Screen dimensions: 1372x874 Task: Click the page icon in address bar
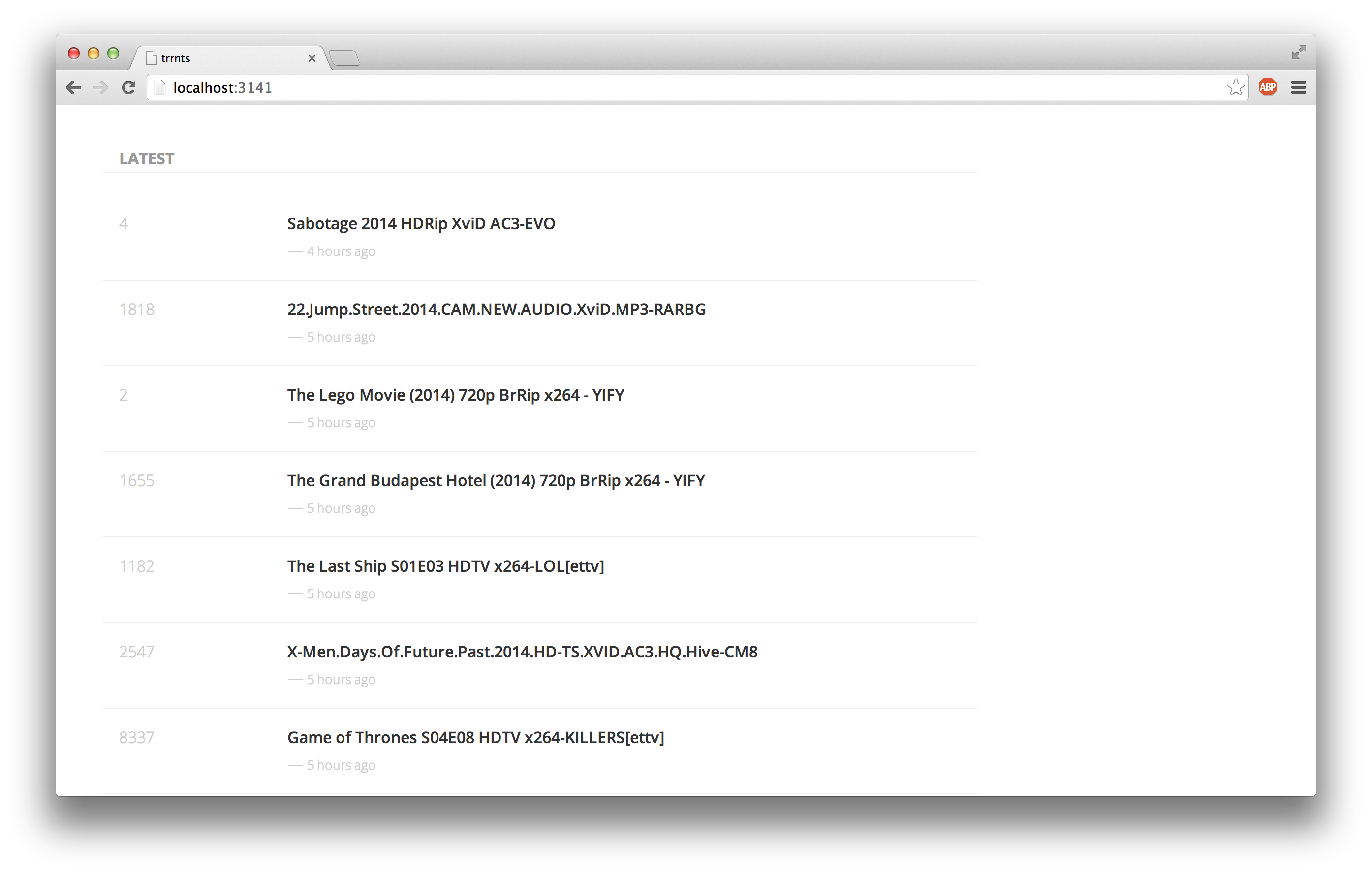160,87
